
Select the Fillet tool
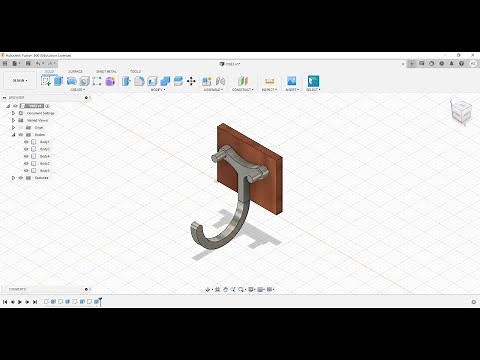tap(139, 81)
